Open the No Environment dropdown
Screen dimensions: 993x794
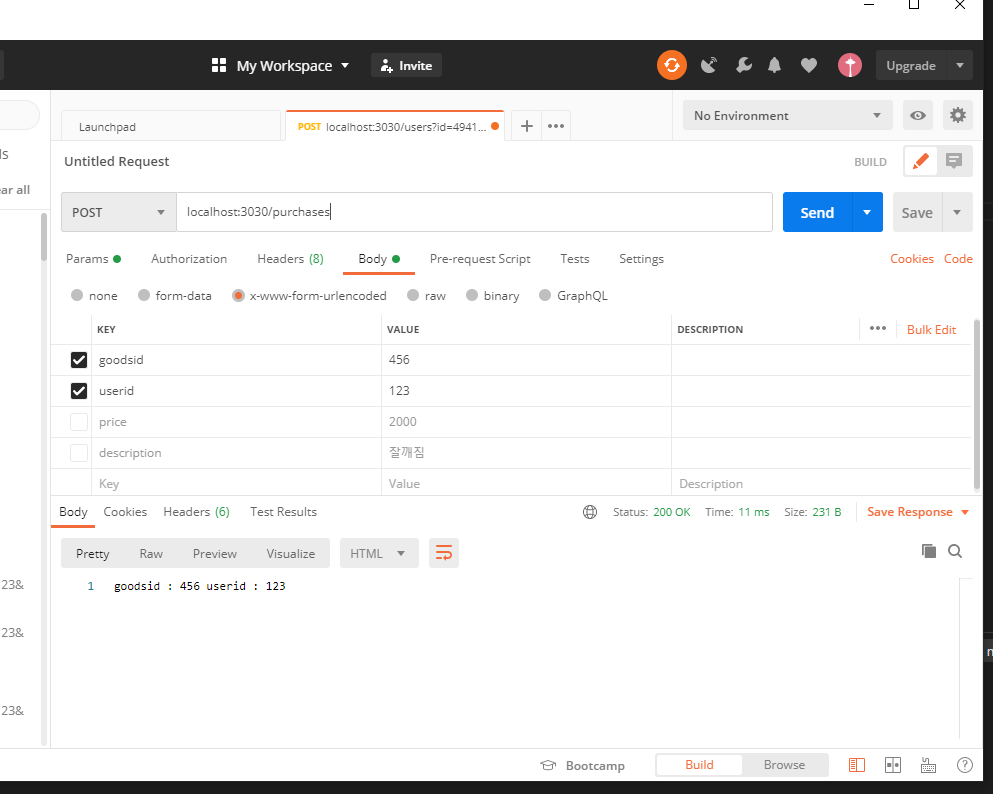point(787,115)
